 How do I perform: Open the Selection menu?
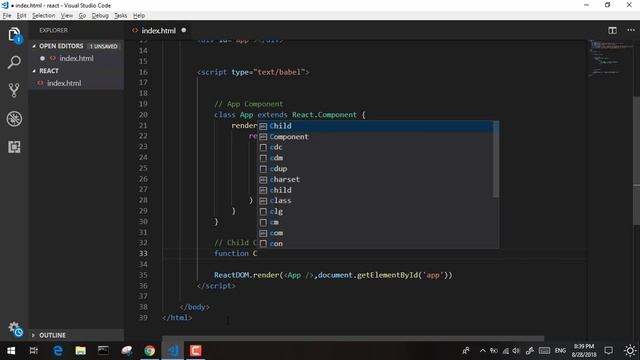[43, 16]
